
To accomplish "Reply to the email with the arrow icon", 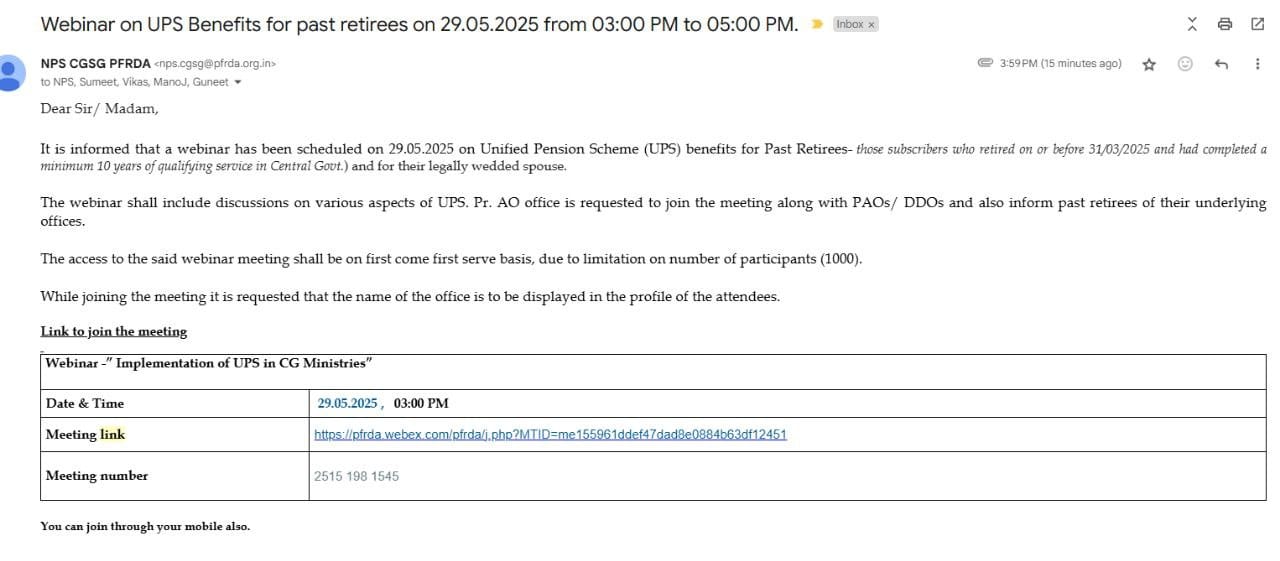I will pos(1220,64).
